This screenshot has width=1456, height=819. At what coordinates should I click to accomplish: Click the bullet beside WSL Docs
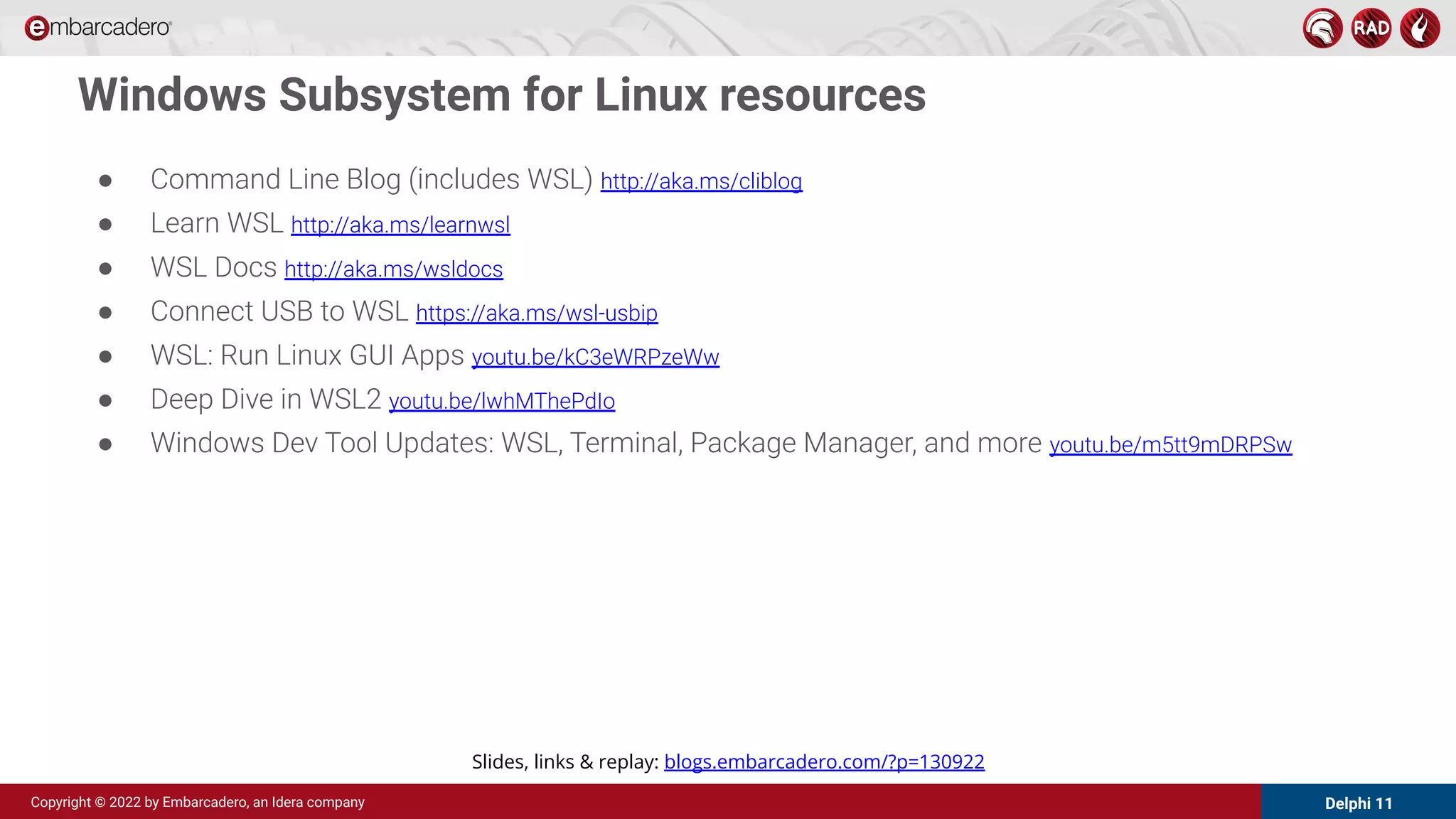[105, 268]
